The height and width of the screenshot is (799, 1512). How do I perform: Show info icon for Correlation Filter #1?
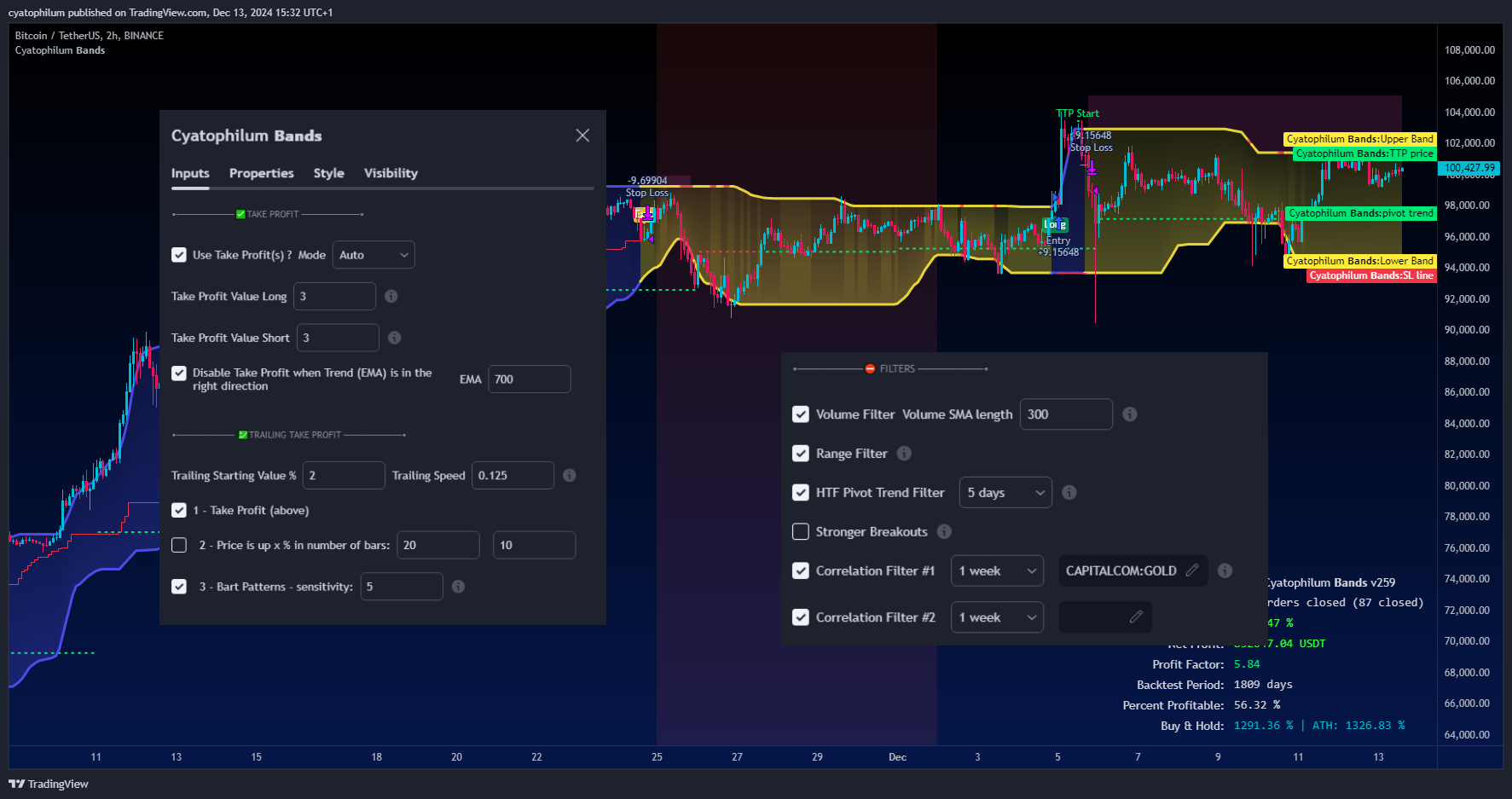click(x=1225, y=571)
